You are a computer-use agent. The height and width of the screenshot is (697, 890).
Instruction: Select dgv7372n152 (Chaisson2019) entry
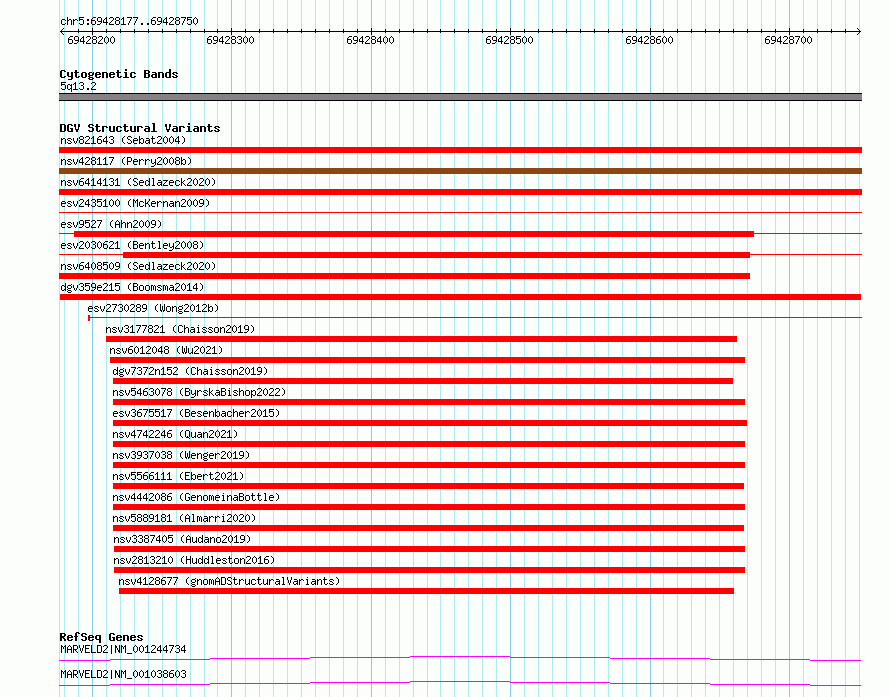coord(190,371)
